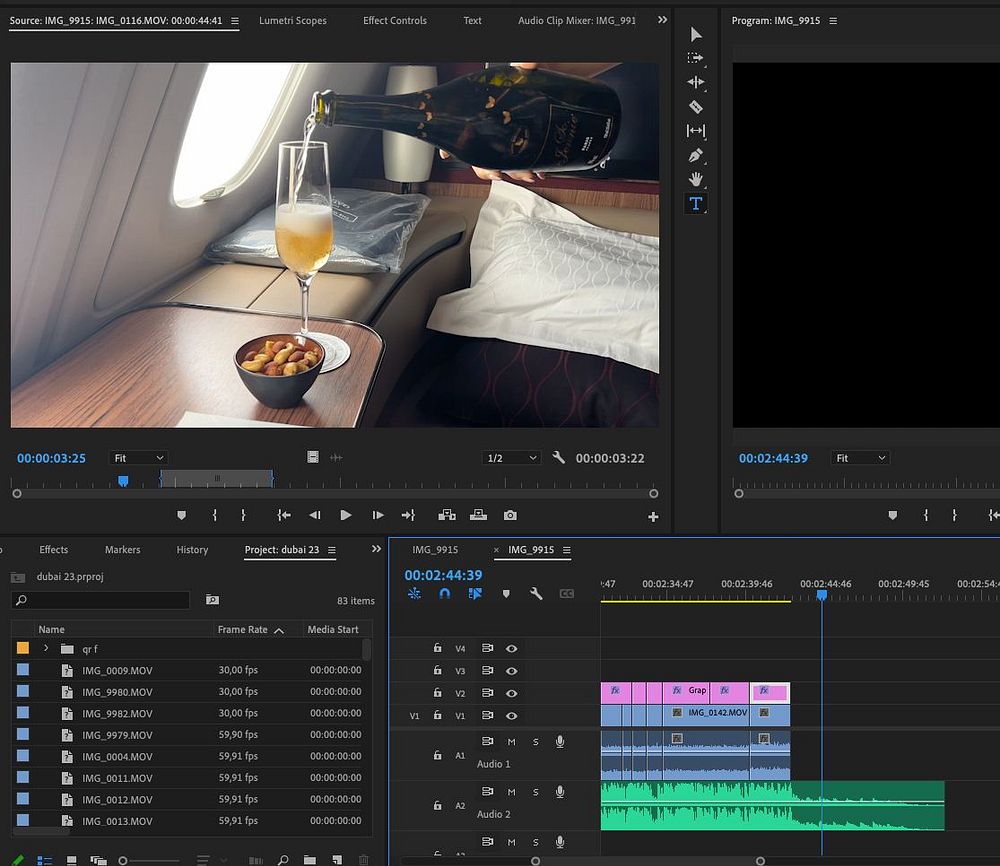Activate the Type tool
Image resolution: width=1000 pixels, height=866 pixels.
pos(696,204)
